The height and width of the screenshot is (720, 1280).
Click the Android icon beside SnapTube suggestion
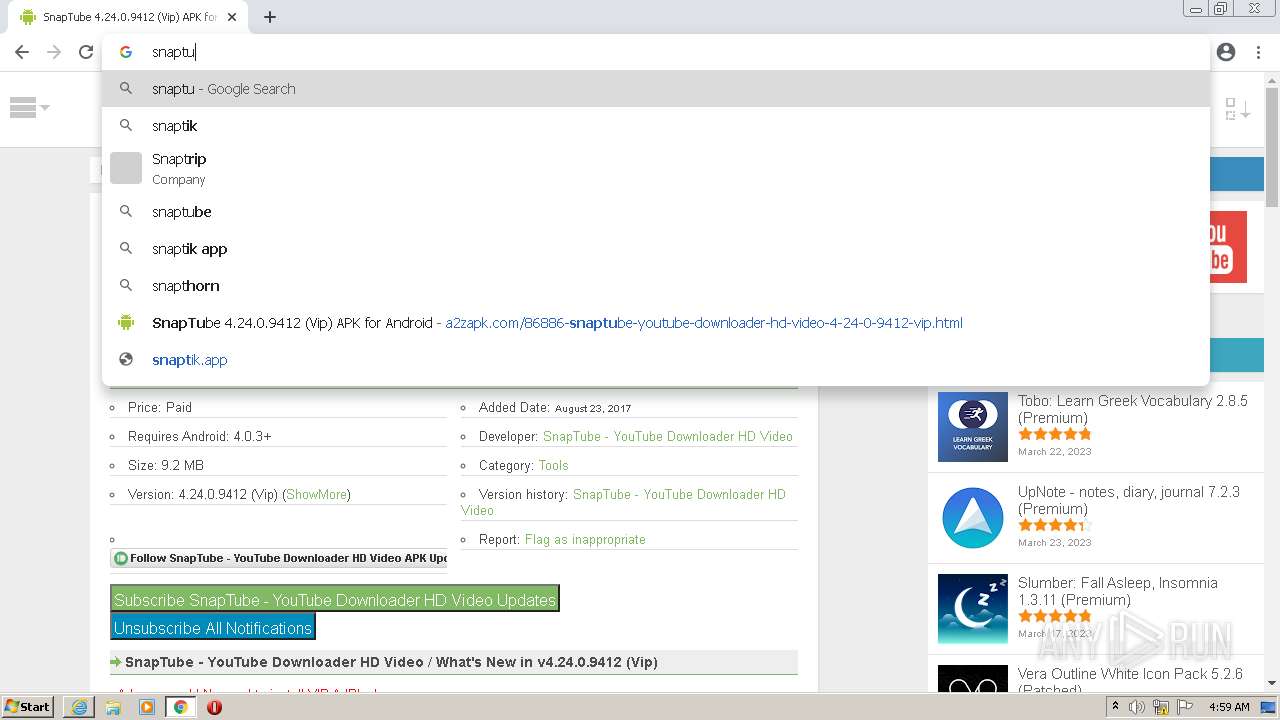click(126, 322)
